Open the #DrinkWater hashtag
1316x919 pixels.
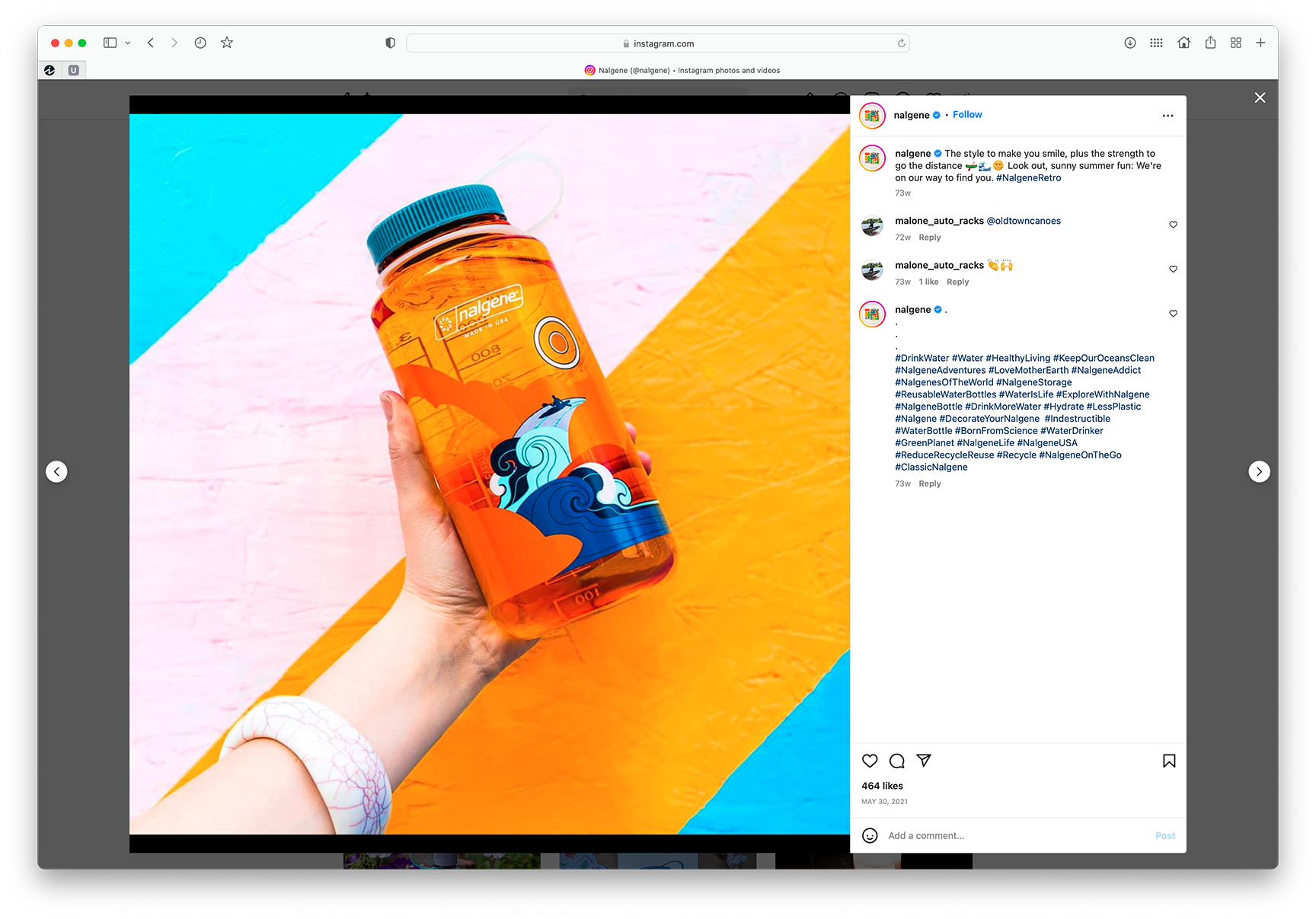pos(922,358)
